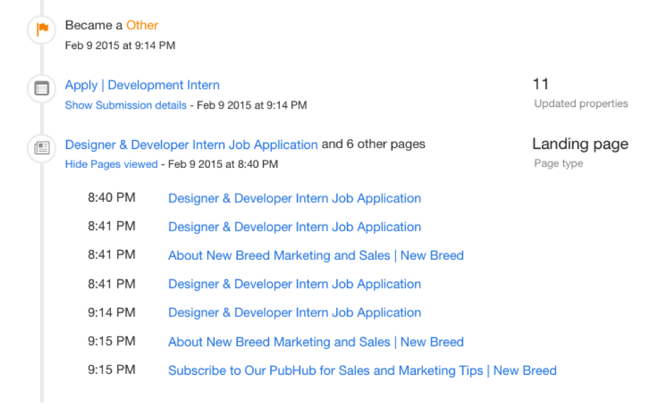Open Job Application link directly above 8:41 About link

[294, 227]
